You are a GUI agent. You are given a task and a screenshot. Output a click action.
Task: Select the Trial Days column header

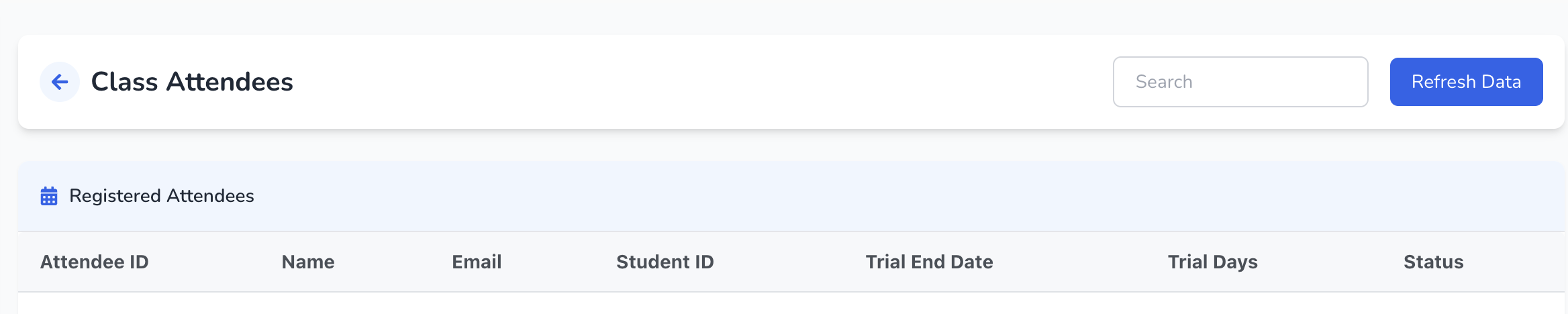[x=1212, y=262]
